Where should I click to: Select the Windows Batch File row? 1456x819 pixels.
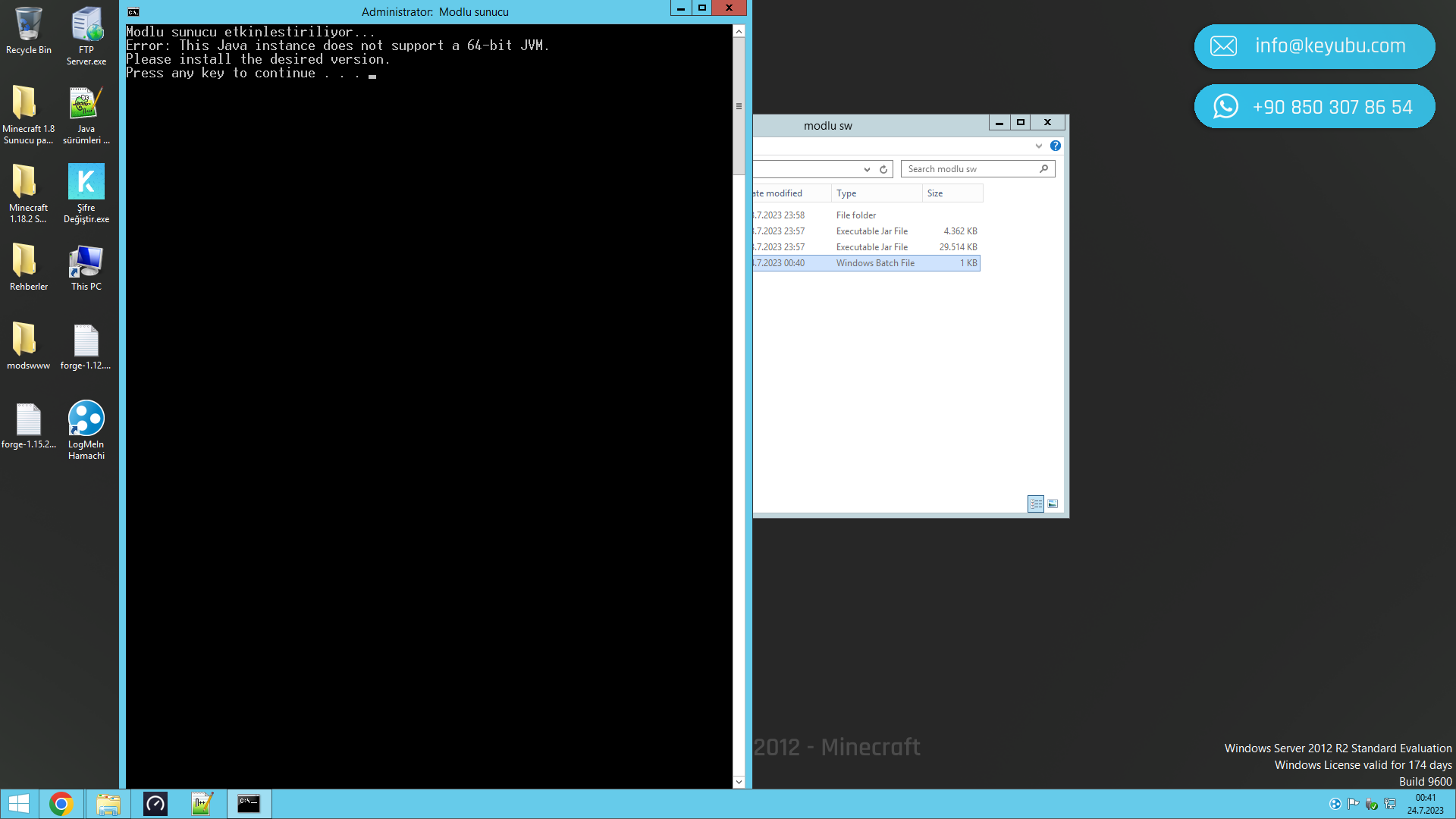[875, 263]
